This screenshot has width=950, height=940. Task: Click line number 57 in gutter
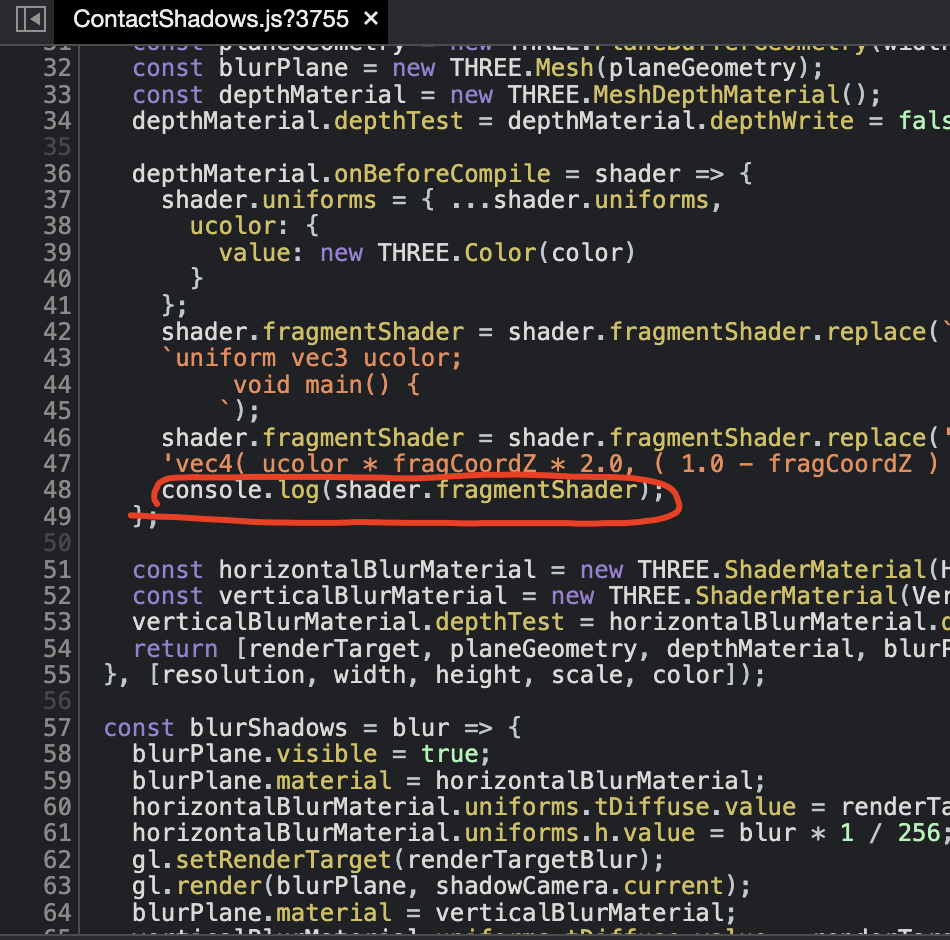click(x=58, y=727)
